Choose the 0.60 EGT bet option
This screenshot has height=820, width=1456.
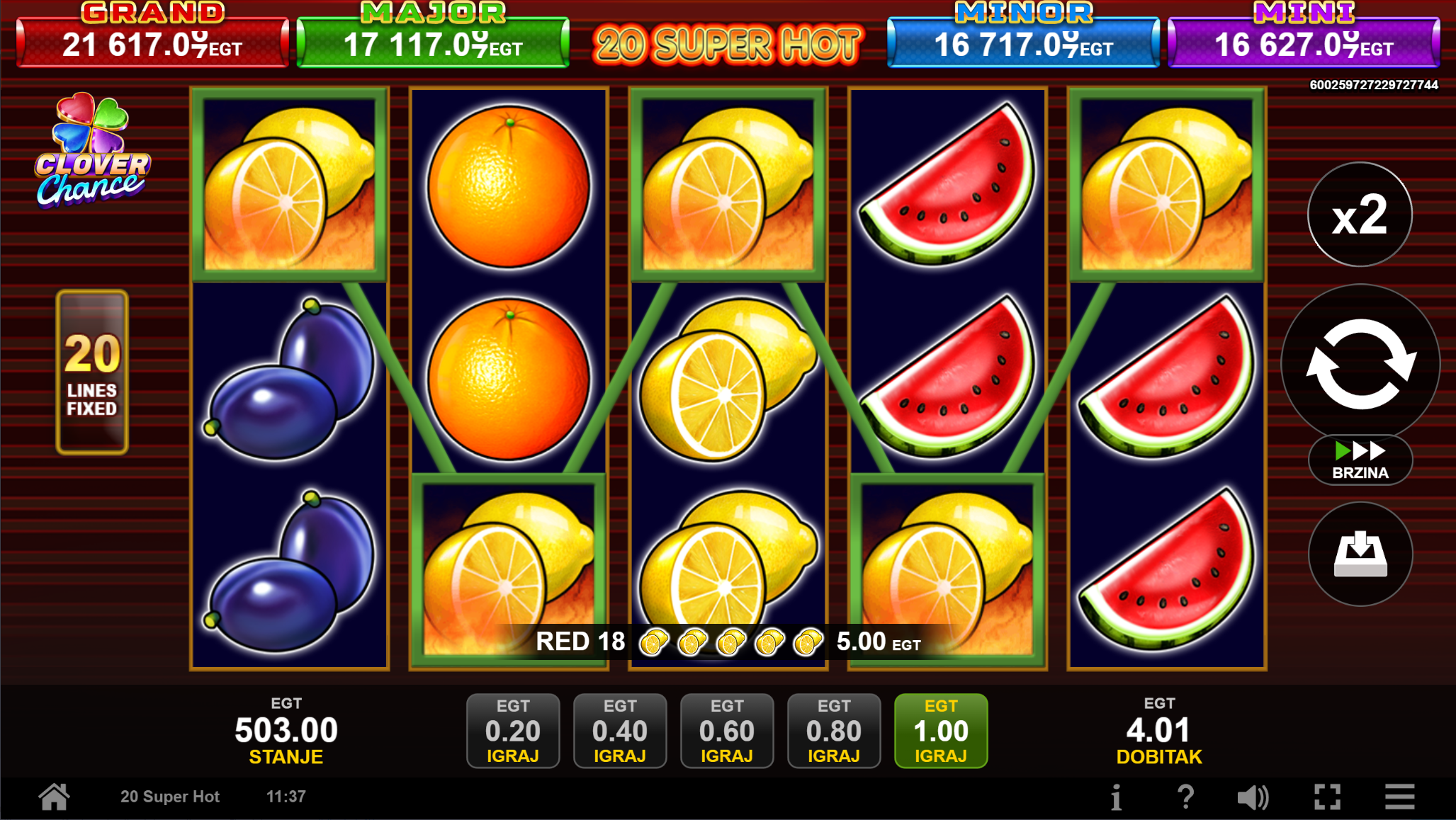727,731
